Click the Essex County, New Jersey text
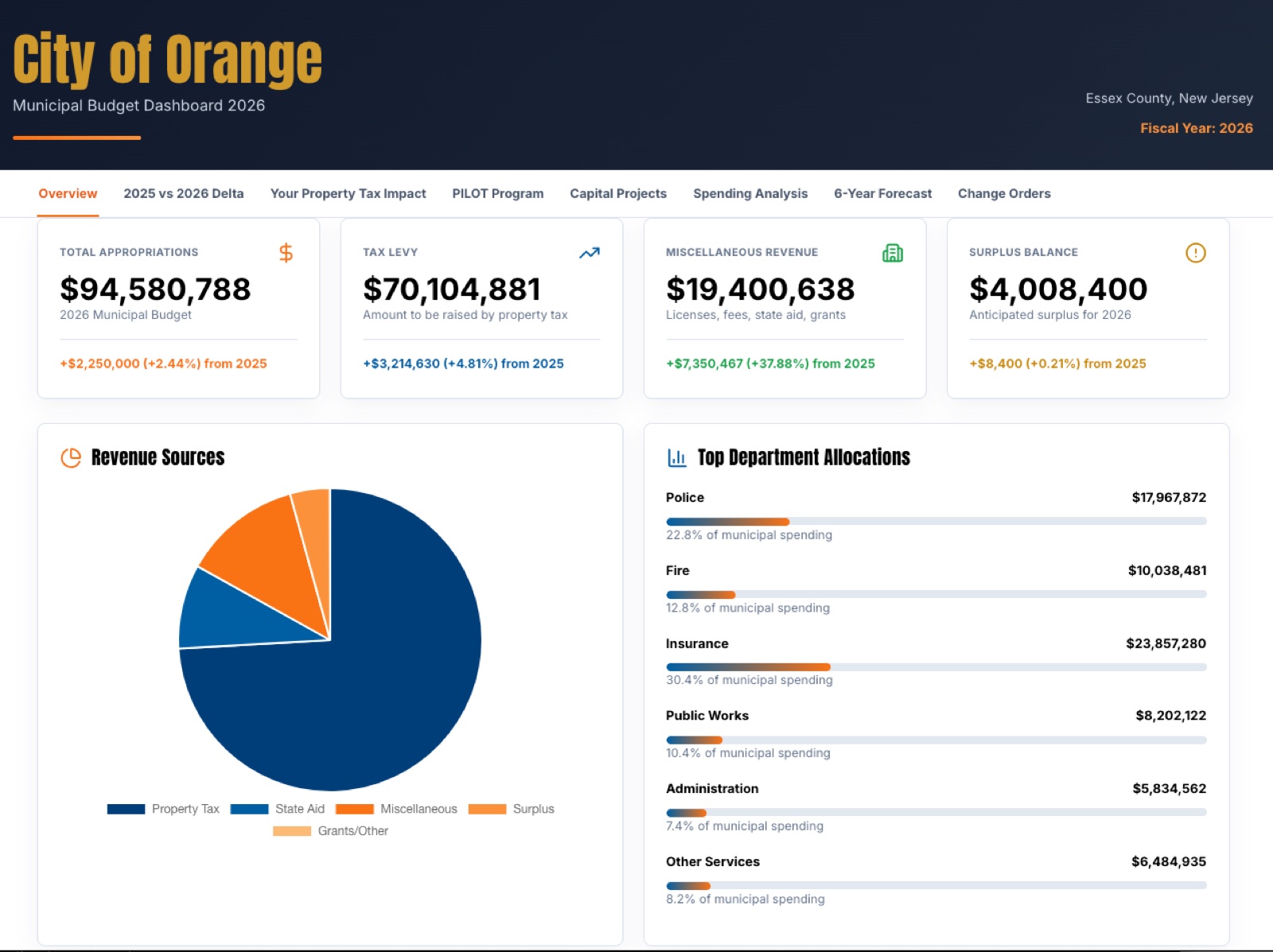The height and width of the screenshot is (952, 1273). tap(1169, 98)
